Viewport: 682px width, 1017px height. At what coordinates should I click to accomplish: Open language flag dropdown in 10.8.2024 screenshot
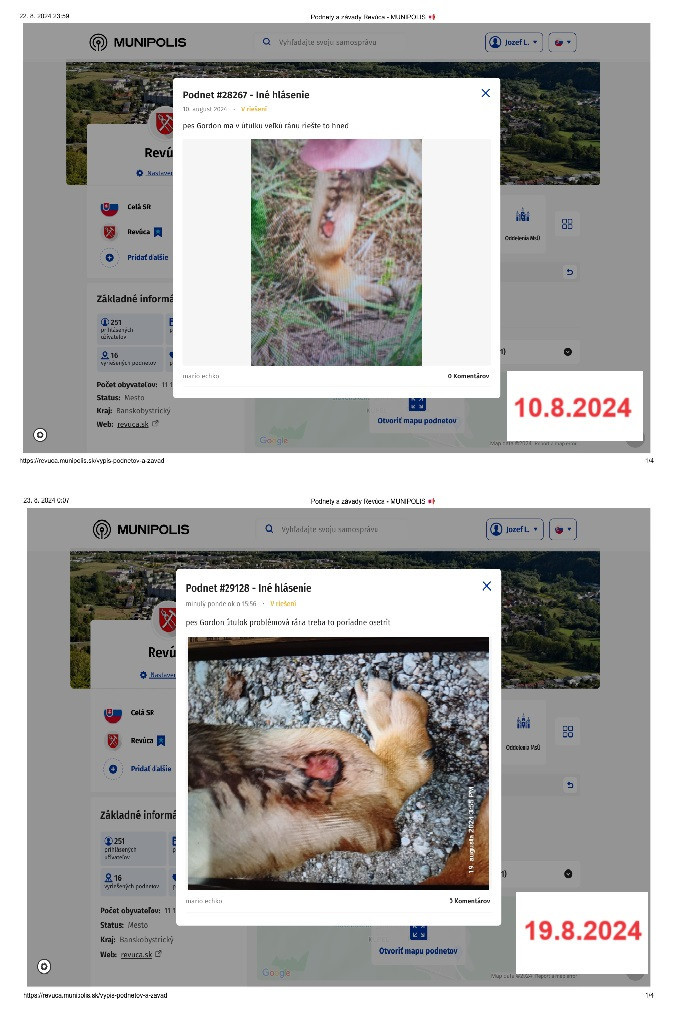pos(562,42)
